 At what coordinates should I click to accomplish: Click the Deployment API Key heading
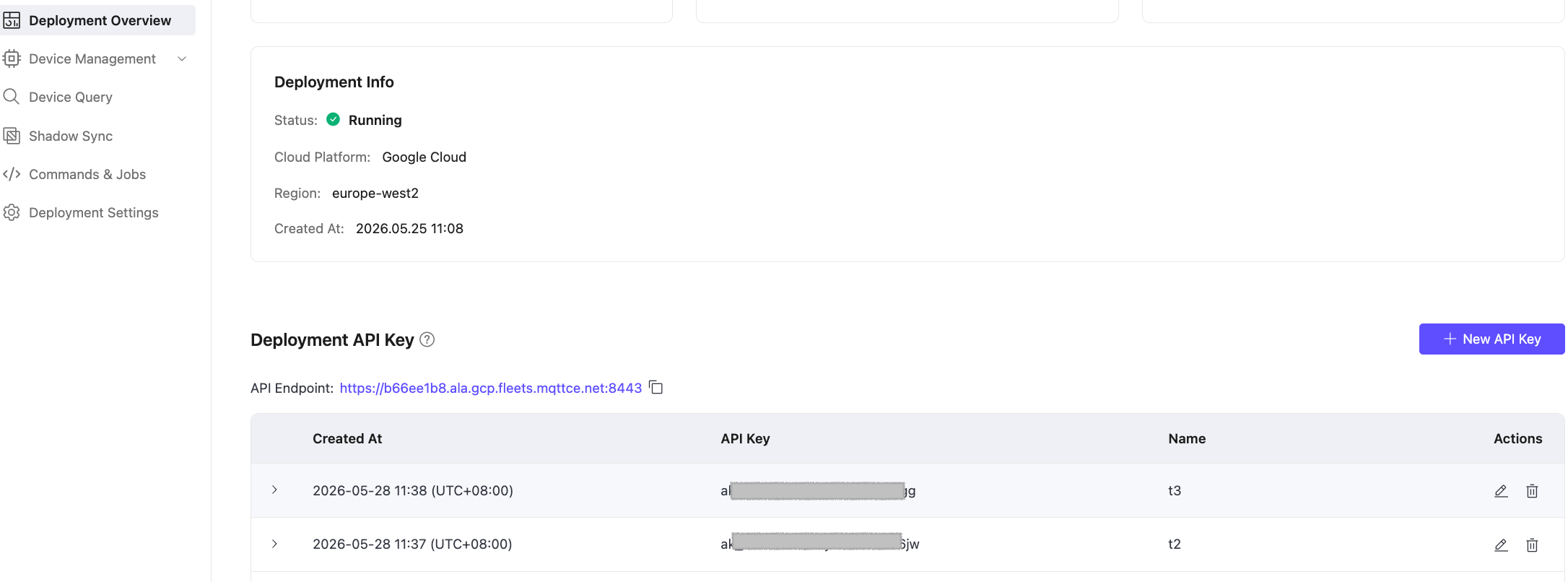point(332,339)
